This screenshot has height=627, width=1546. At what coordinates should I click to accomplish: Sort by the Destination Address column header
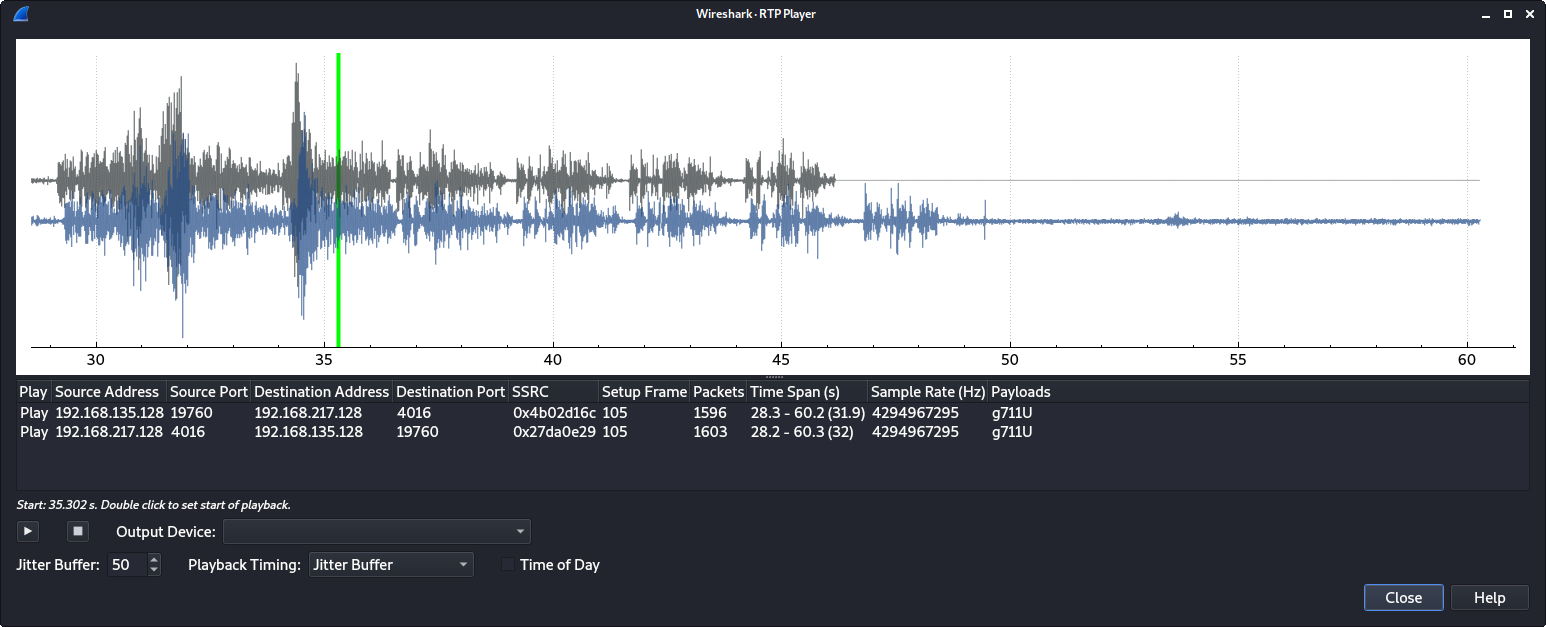pyautogui.click(x=321, y=392)
